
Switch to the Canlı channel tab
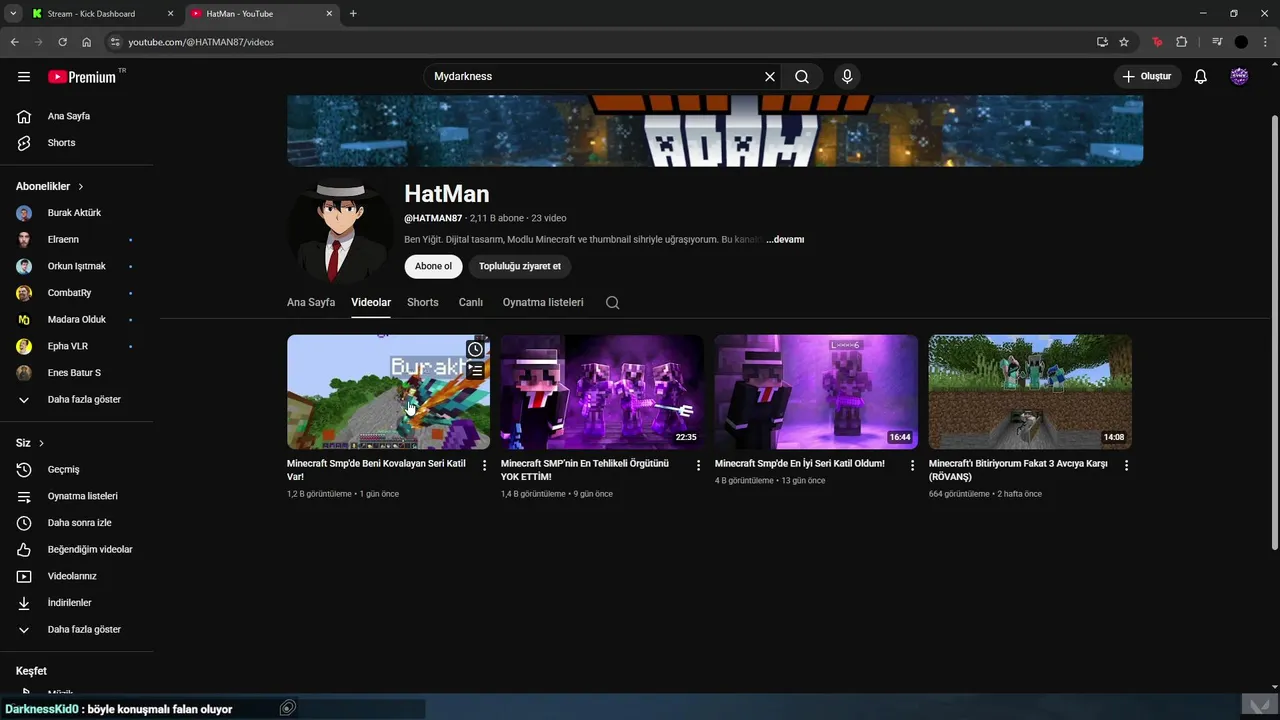[x=471, y=302]
